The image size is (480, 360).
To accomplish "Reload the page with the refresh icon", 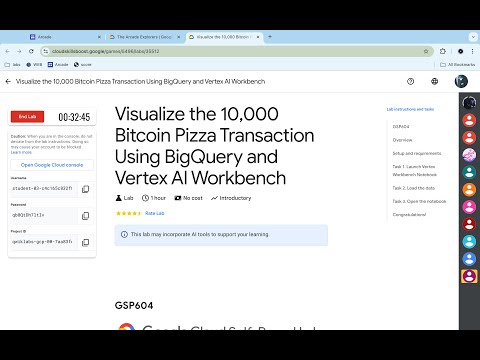I will (x=31, y=51).
